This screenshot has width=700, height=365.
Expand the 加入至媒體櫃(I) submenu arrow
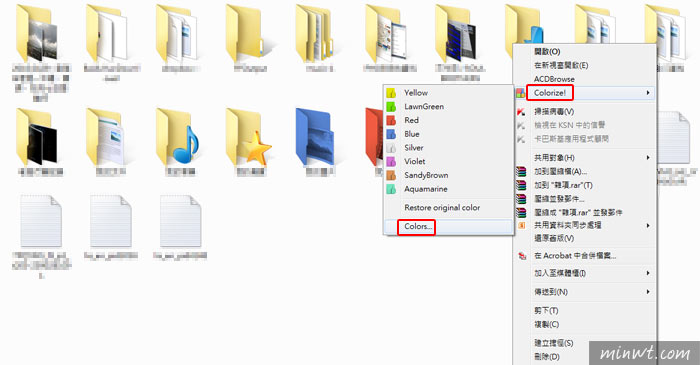point(648,273)
